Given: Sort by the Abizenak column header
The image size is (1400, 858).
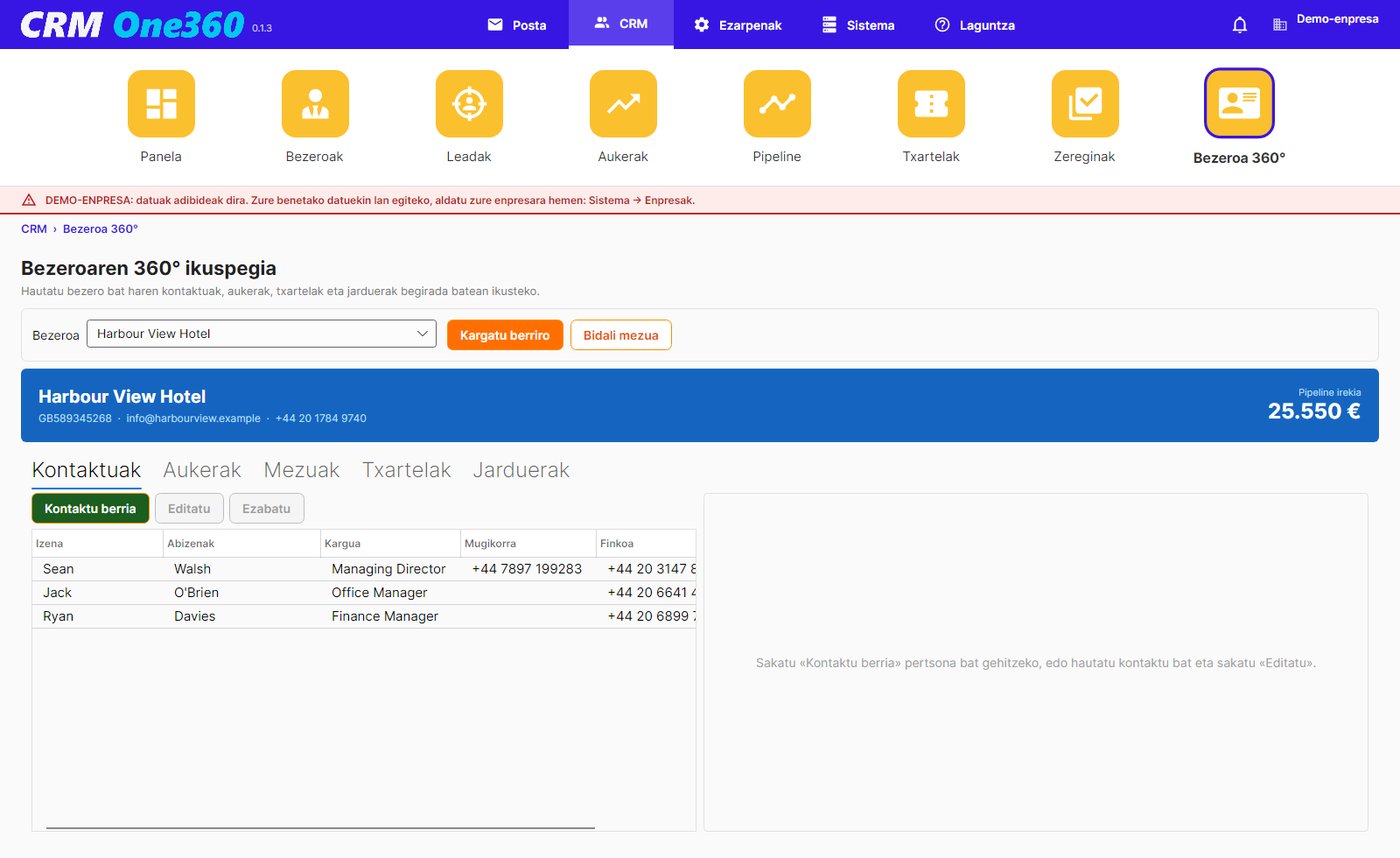Looking at the screenshot, I should click(x=242, y=543).
